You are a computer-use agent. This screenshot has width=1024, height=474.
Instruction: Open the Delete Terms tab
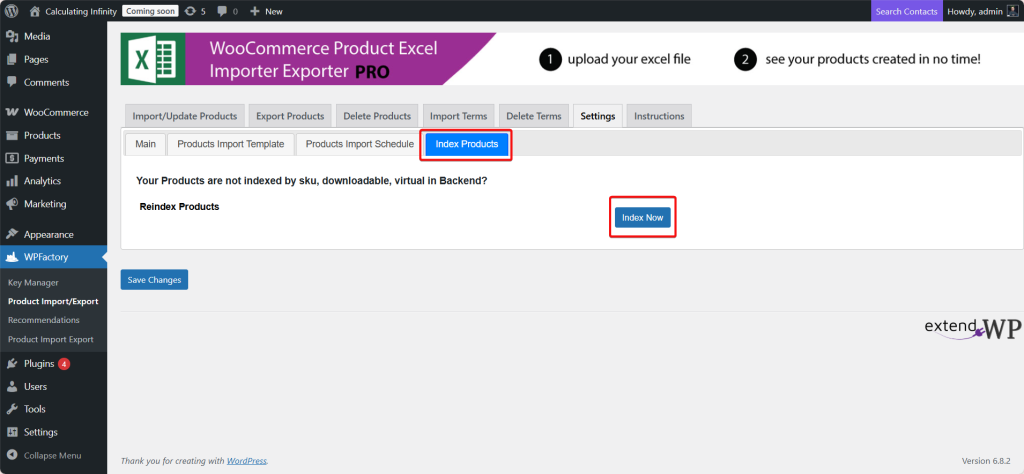[x=534, y=116]
